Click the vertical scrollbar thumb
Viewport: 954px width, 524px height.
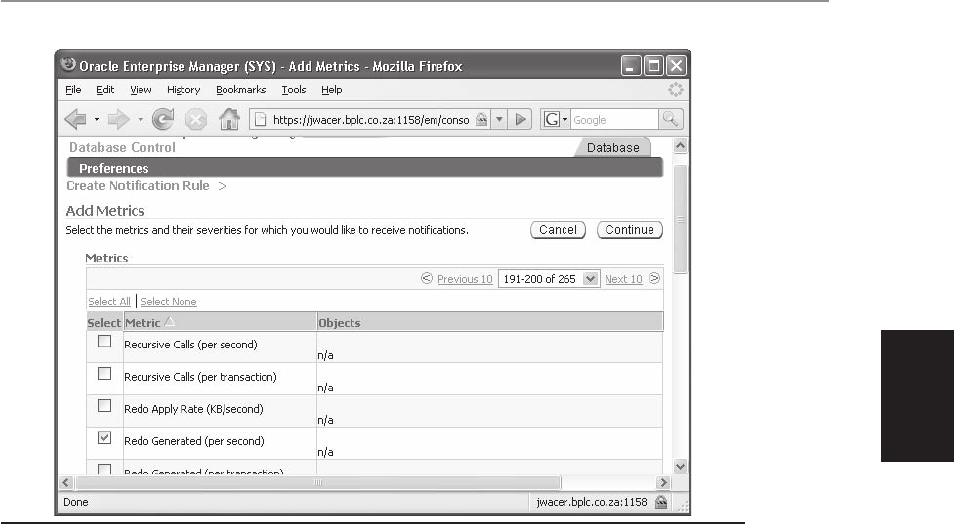tap(680, 219)
